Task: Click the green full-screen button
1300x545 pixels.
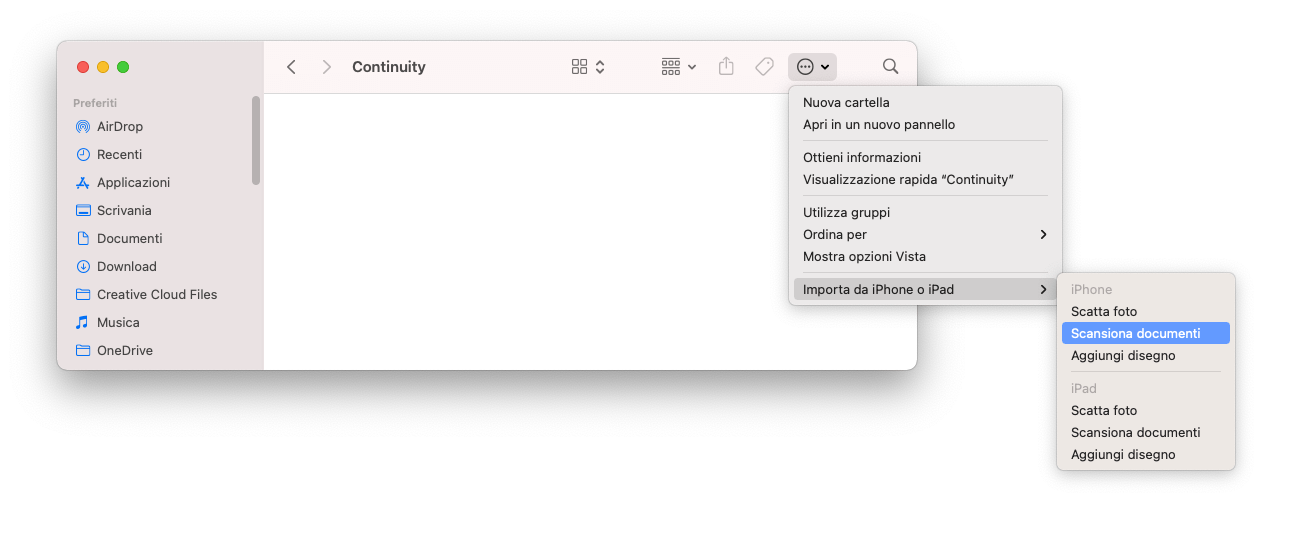Action: pos(123,67)
